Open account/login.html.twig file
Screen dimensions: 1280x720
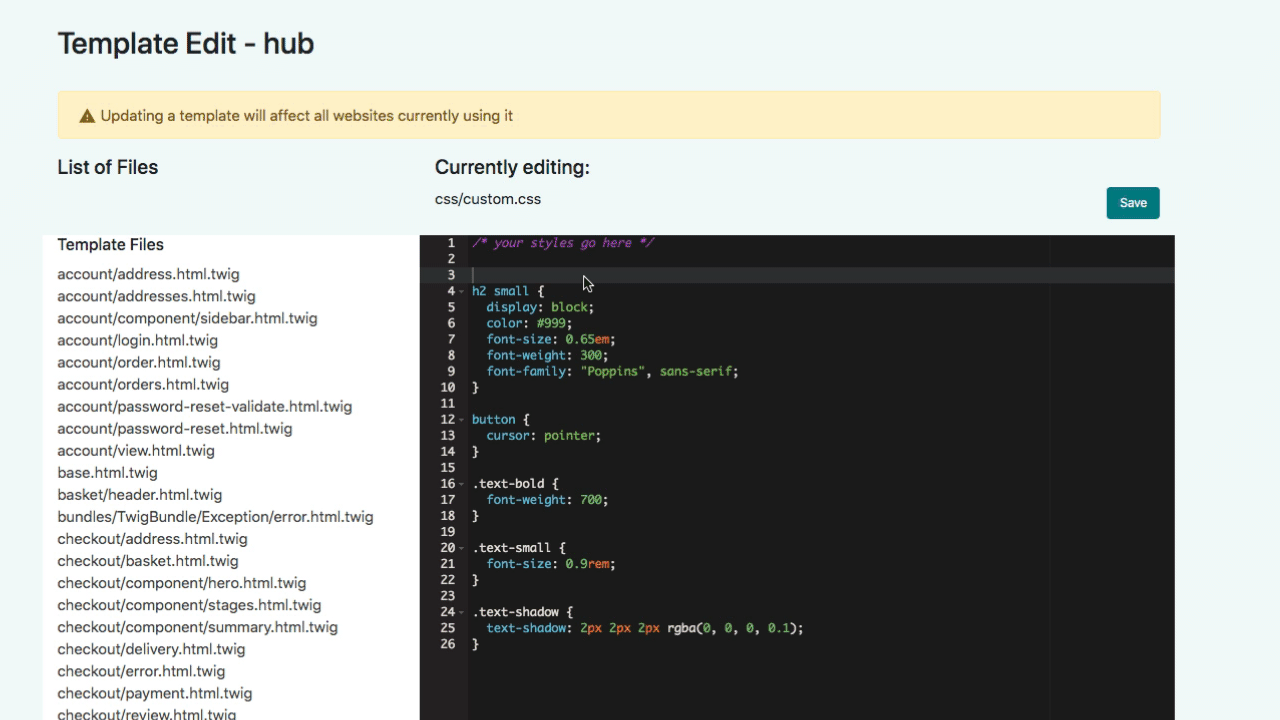coord(137,340)
